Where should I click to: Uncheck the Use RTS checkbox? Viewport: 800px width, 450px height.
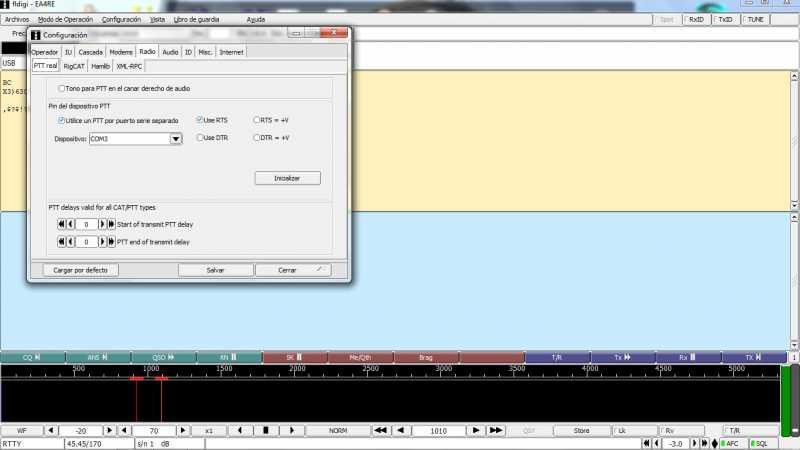coord(200,120)
